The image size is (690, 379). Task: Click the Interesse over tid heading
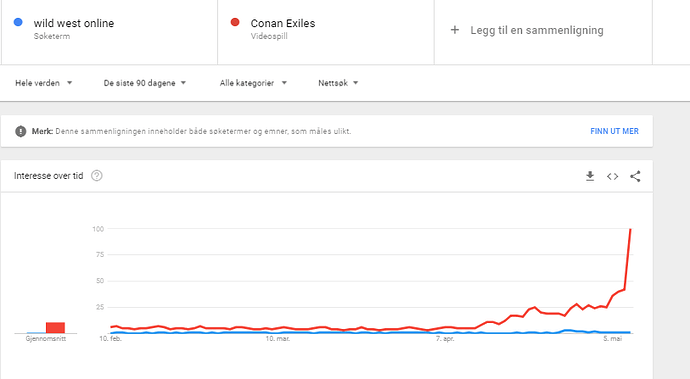click(48, 176)
